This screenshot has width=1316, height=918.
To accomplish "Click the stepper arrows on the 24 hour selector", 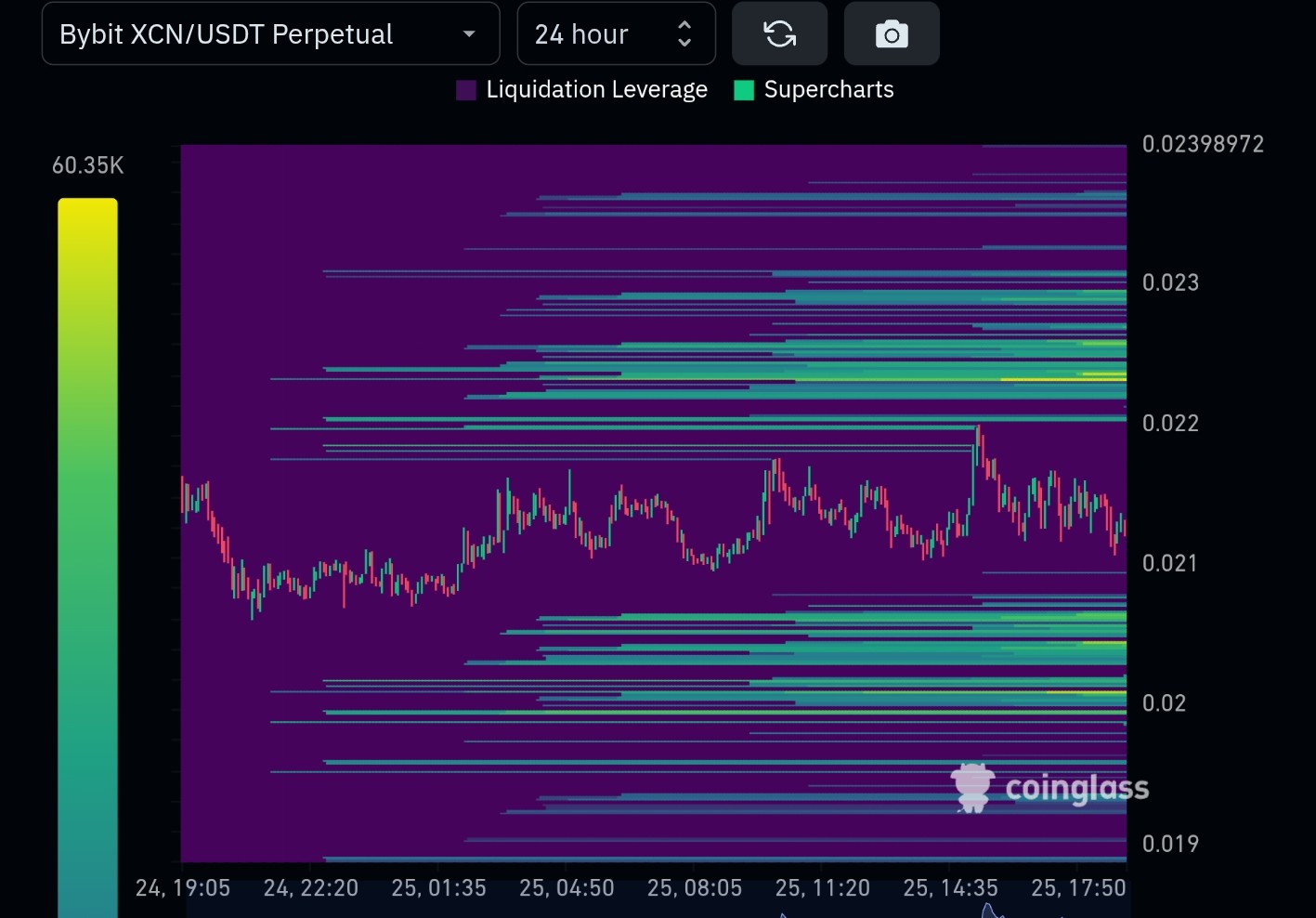I will (x=684, y=34).
